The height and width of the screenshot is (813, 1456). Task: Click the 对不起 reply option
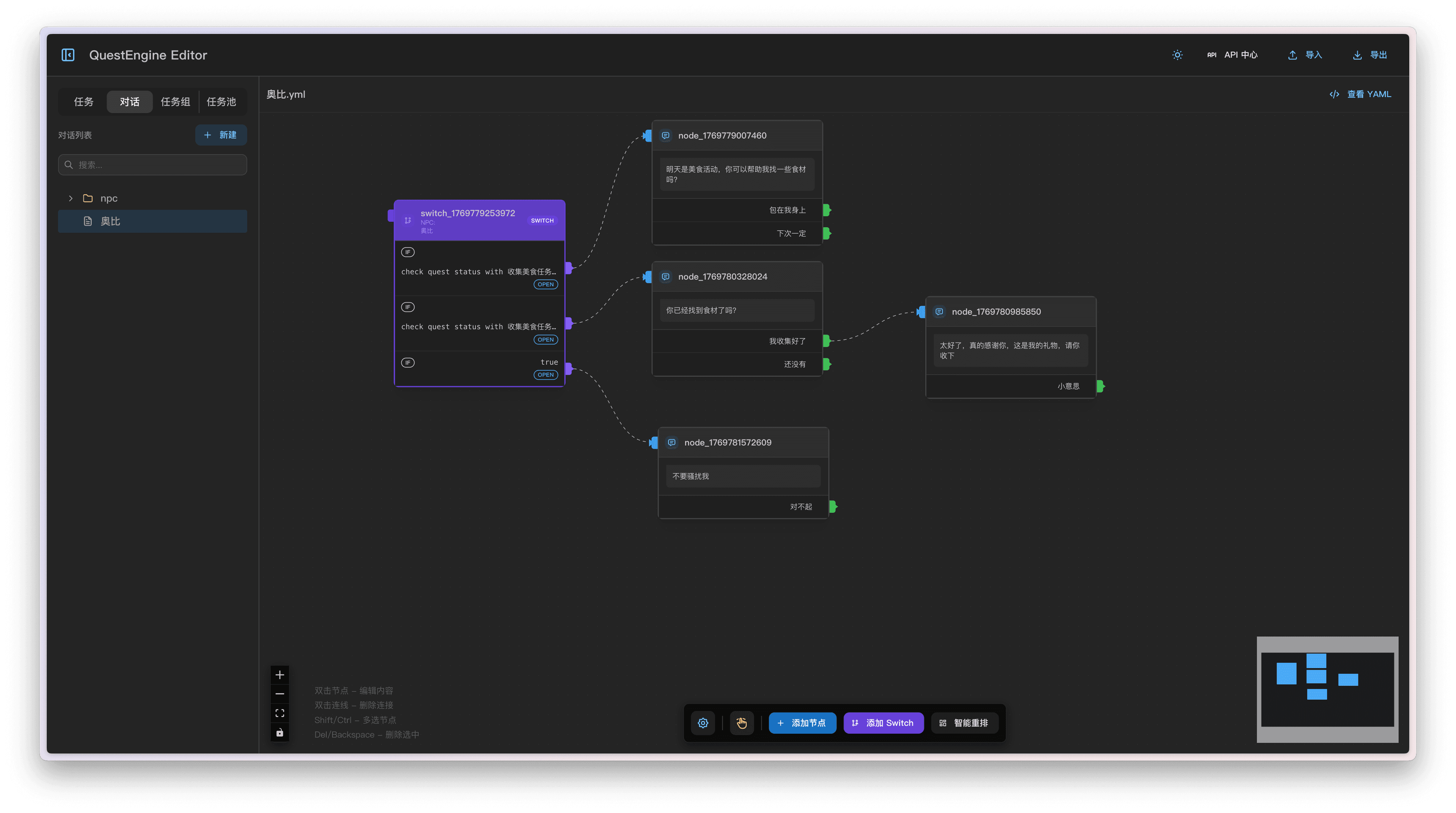click(743, 507)
